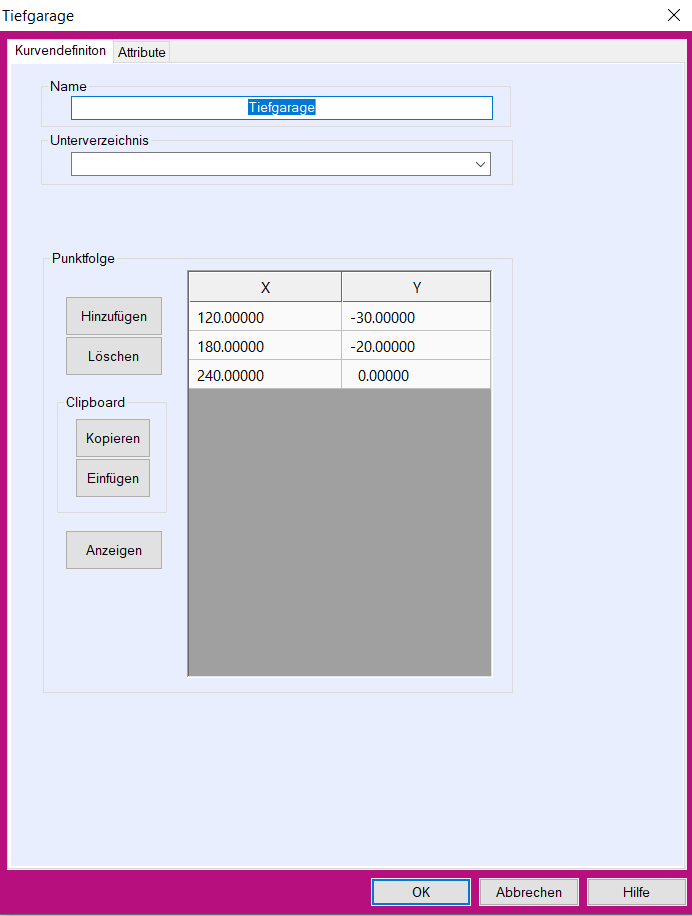Click the Name text field
692x916 pixels.
pos(281,108)
